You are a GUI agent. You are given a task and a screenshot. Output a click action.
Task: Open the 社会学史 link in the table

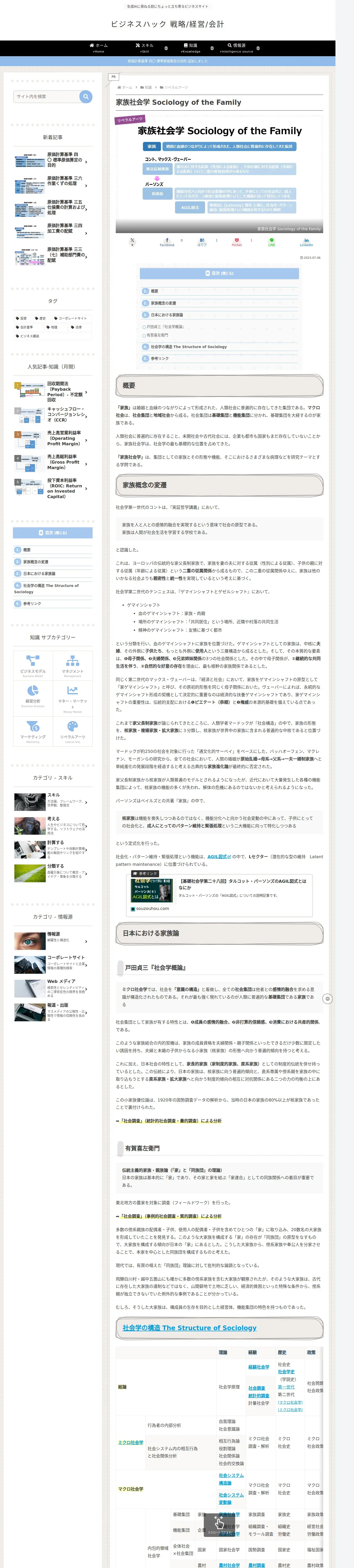(x=286, y=1372)
